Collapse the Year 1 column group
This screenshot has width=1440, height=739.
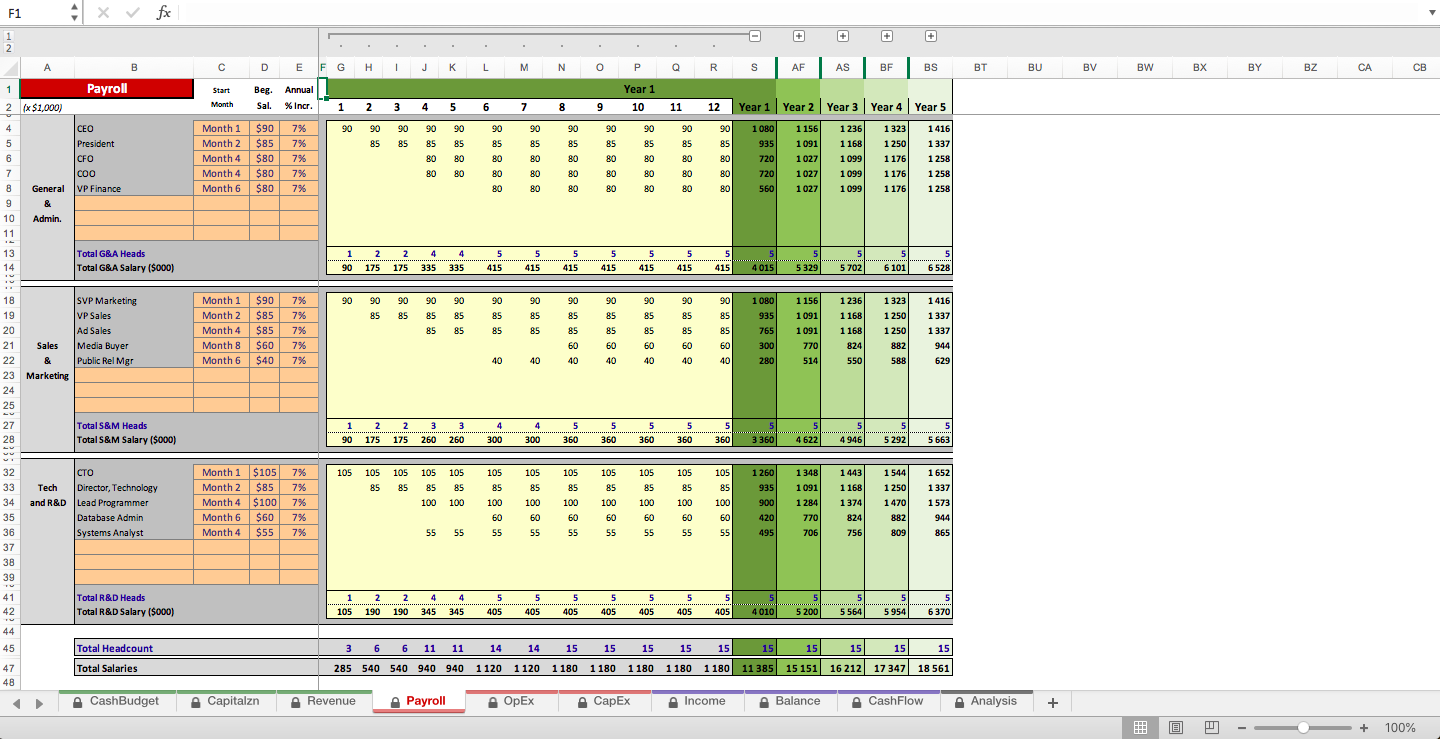point(755,36)
